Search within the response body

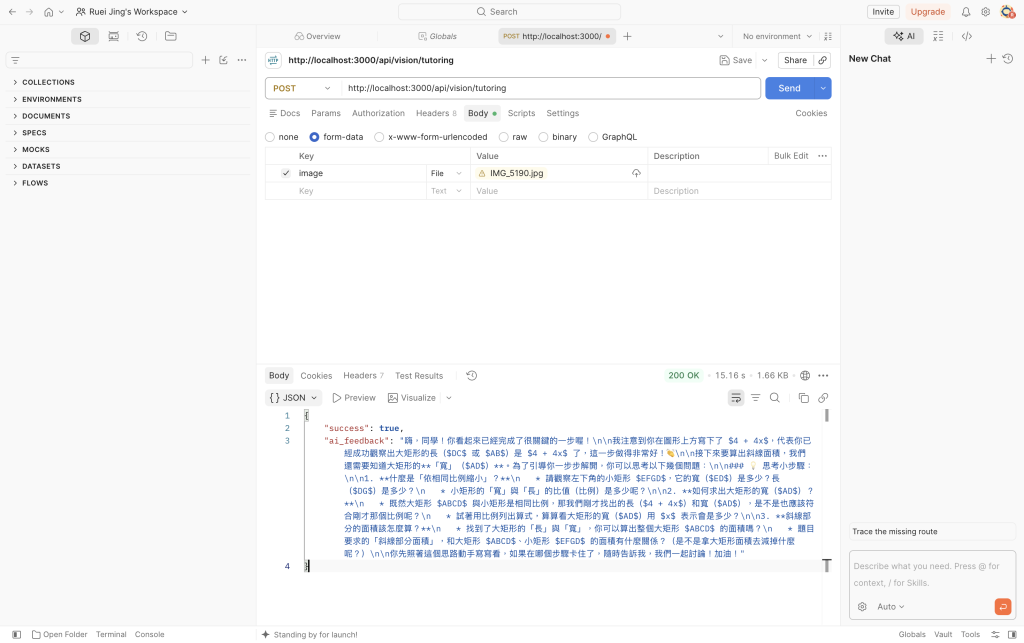point(775,398)
